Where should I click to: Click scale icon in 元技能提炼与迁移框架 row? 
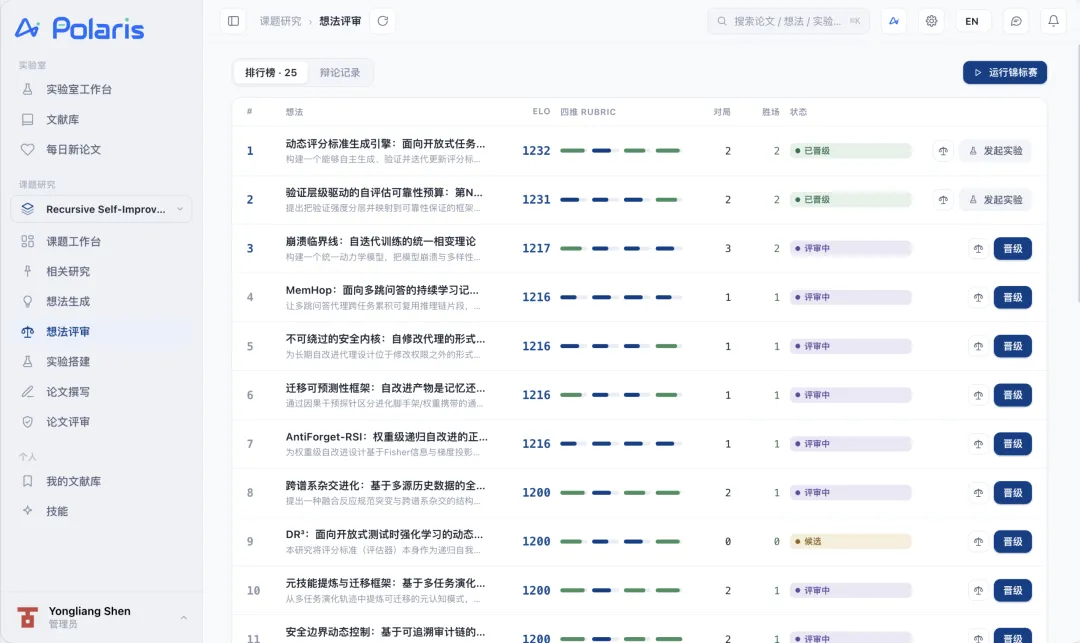pyautogui.click(x=978, y=591)
